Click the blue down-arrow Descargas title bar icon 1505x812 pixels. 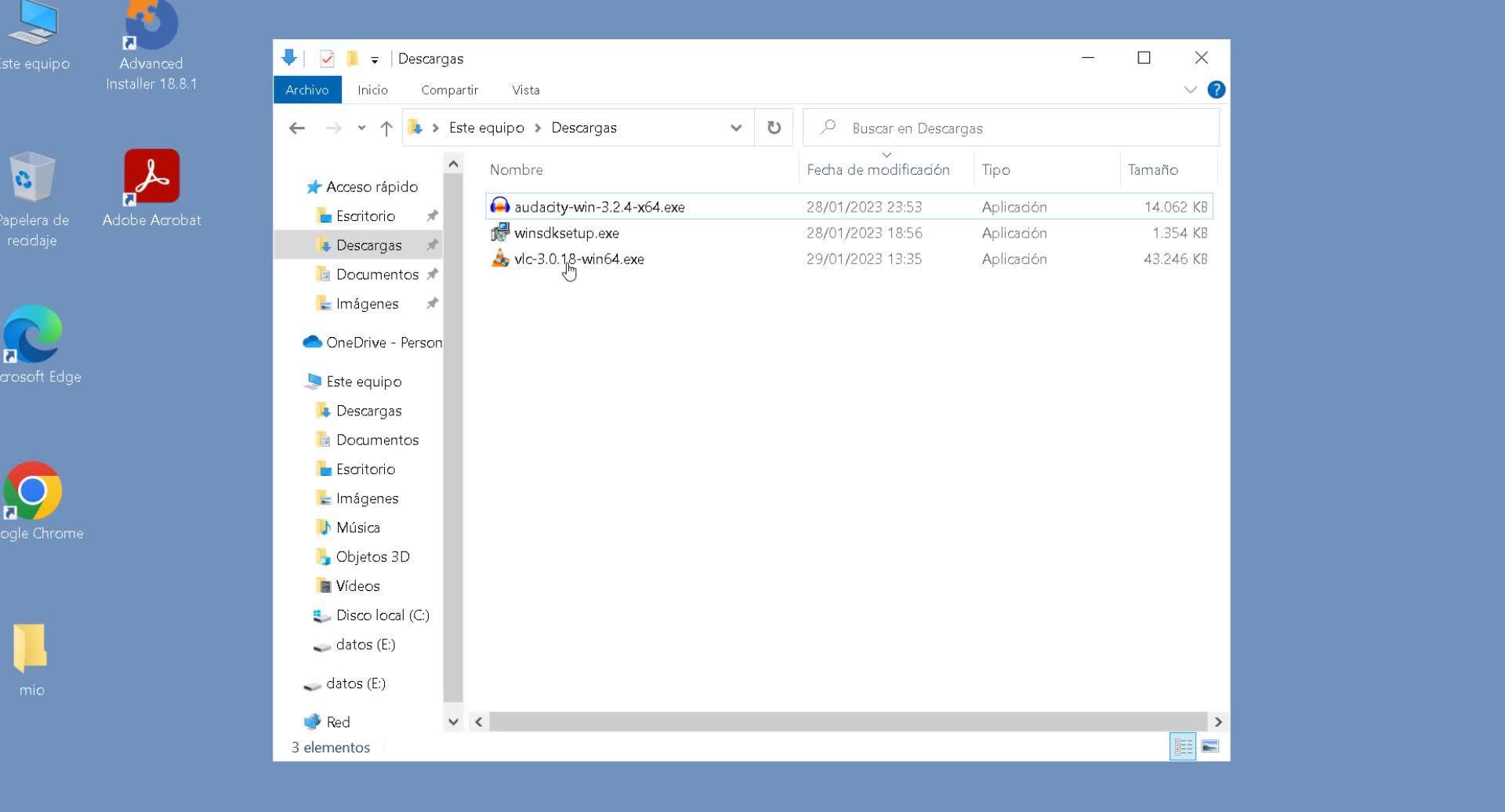tap(288, 58)
